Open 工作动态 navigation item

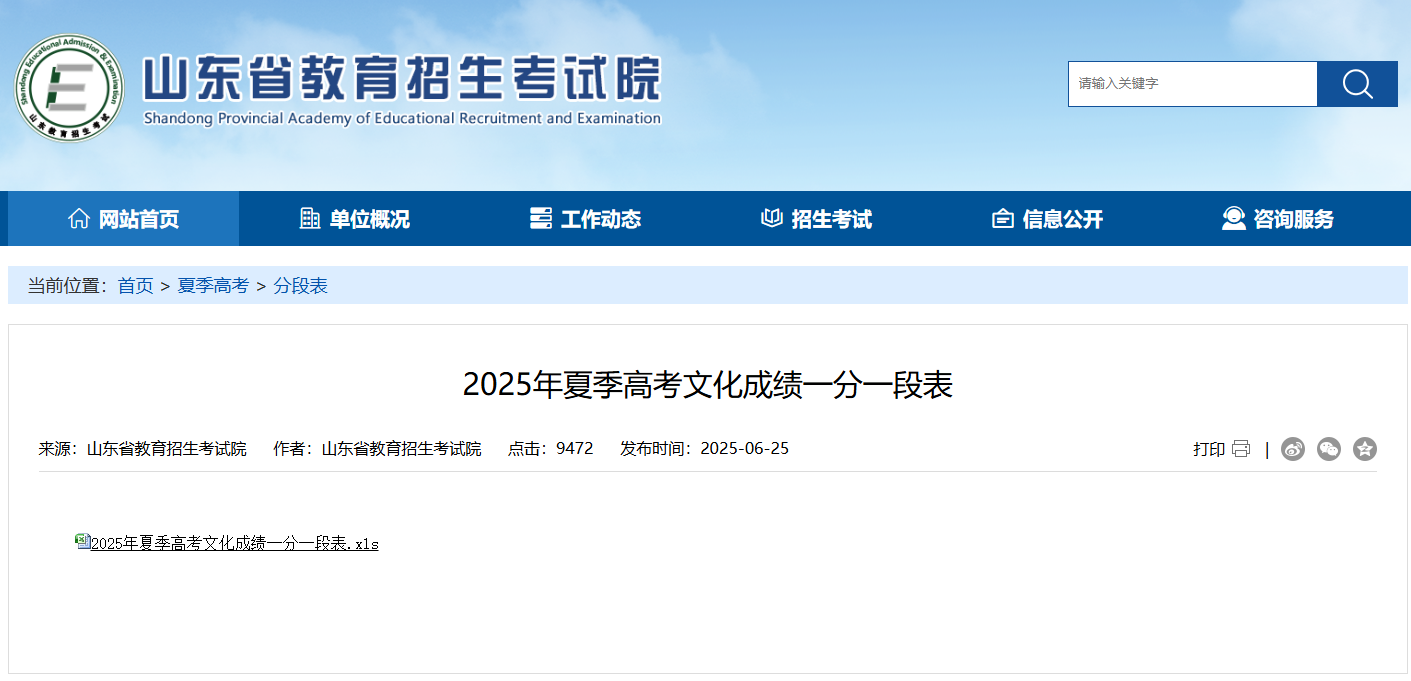586,218
